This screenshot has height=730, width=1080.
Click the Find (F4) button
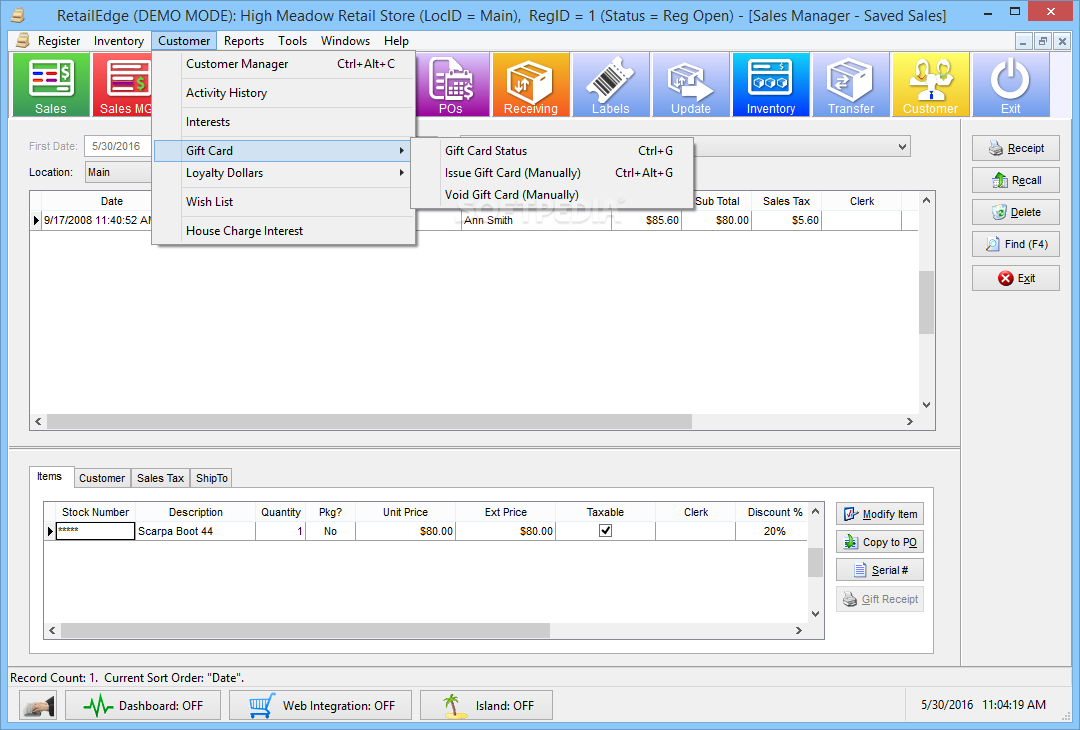click(1015, 244)
